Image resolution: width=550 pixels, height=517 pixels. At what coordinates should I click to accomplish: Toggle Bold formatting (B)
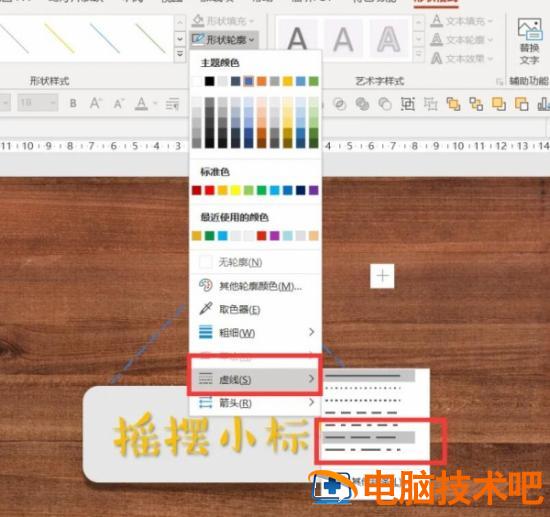[x=73, y=103]
